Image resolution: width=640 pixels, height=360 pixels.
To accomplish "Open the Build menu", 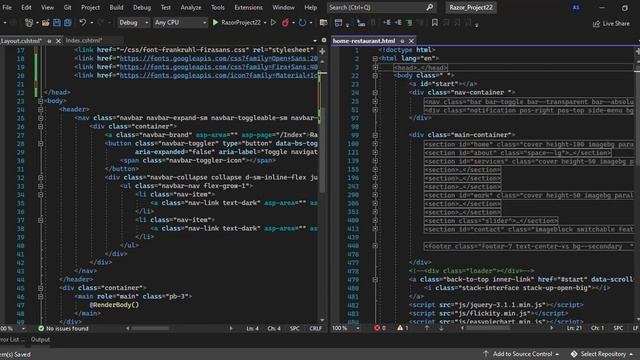I will pos(116,7).
